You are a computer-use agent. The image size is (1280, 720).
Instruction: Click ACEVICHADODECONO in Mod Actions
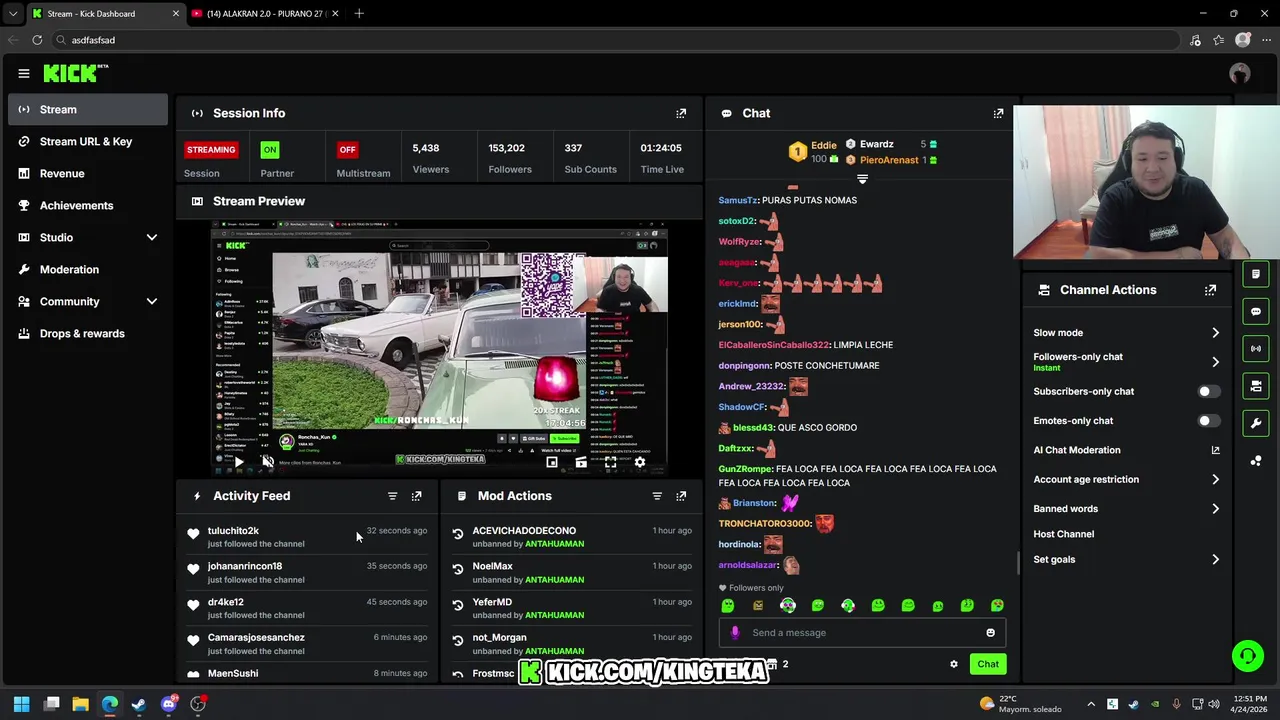tap(524, 531)
